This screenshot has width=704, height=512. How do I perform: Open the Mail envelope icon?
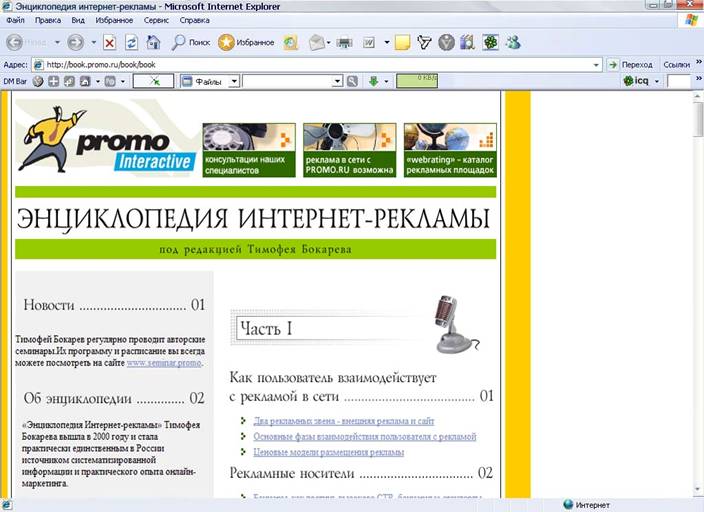click(x=317, y=43)
